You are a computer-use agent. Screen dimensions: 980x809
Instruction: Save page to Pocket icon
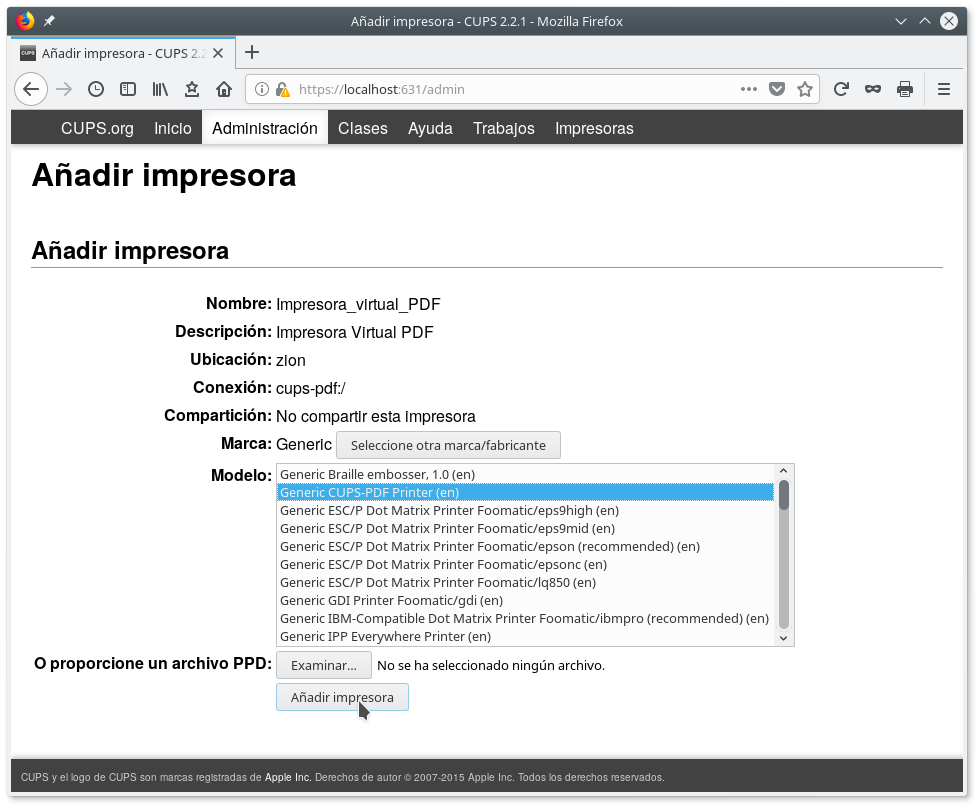point(777,89)
